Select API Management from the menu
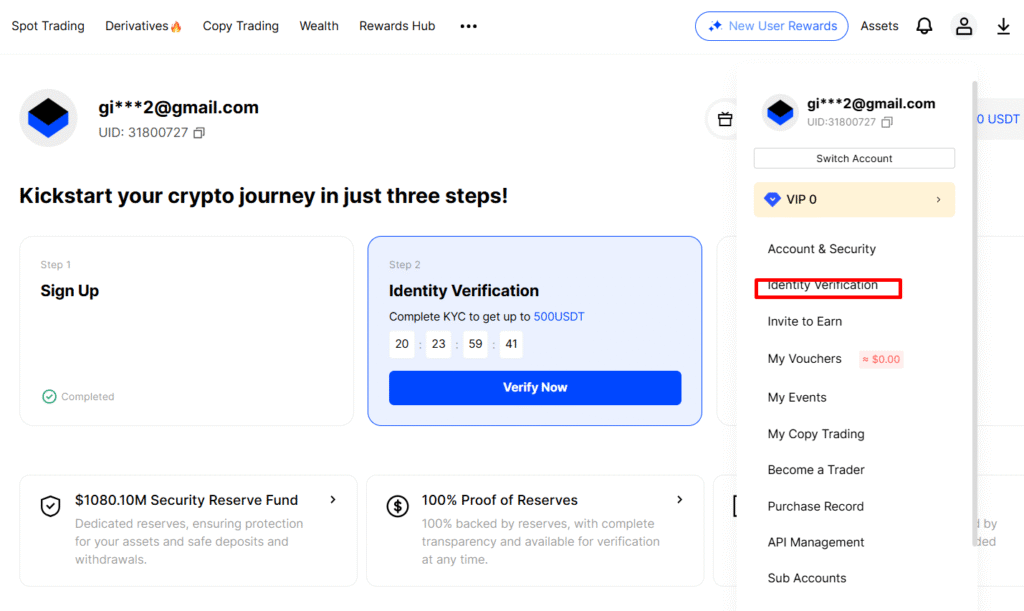The image size is (1024, 611). point(816,542)
